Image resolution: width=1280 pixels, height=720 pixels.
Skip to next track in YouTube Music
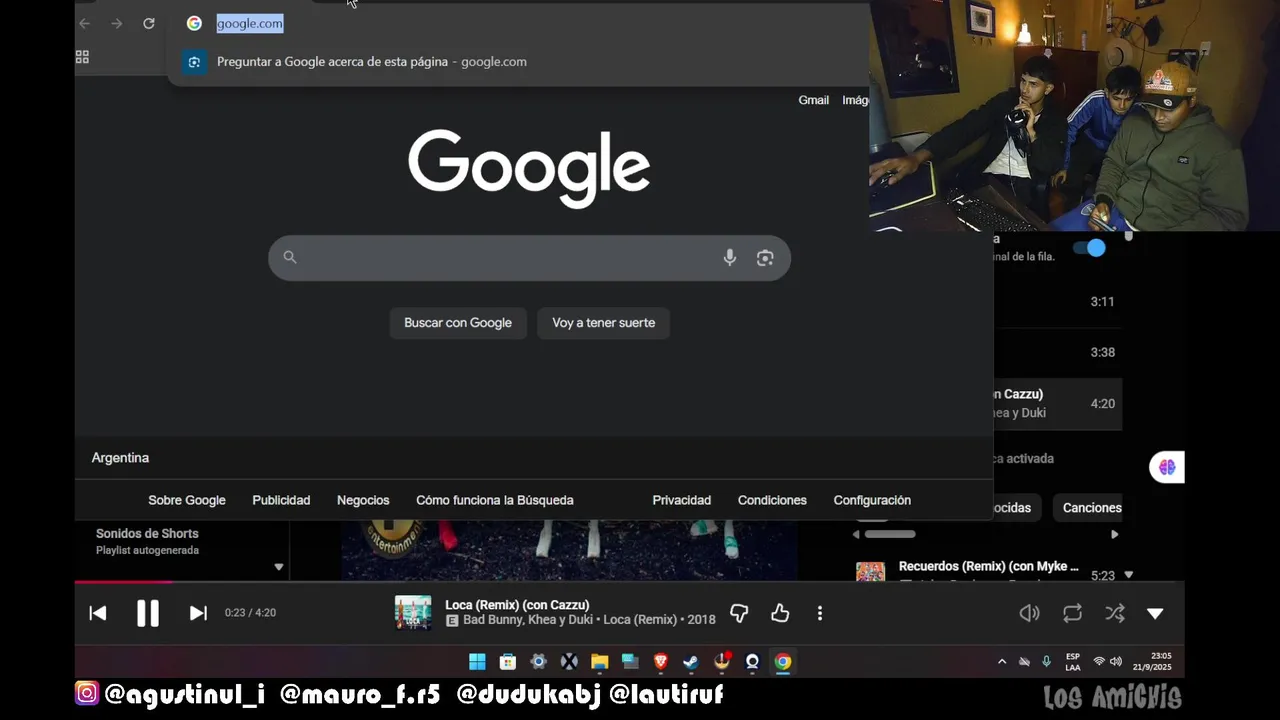[198, 613]
